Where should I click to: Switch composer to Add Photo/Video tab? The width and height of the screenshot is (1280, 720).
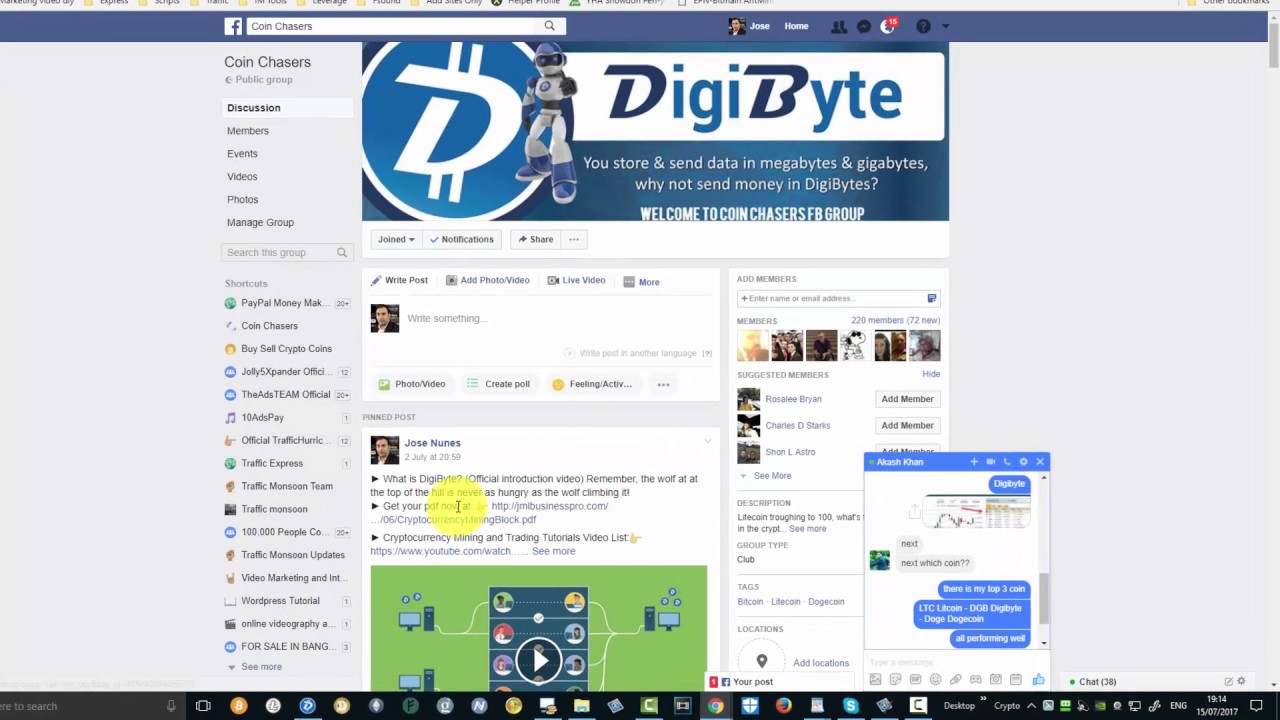tap(487, 281)
